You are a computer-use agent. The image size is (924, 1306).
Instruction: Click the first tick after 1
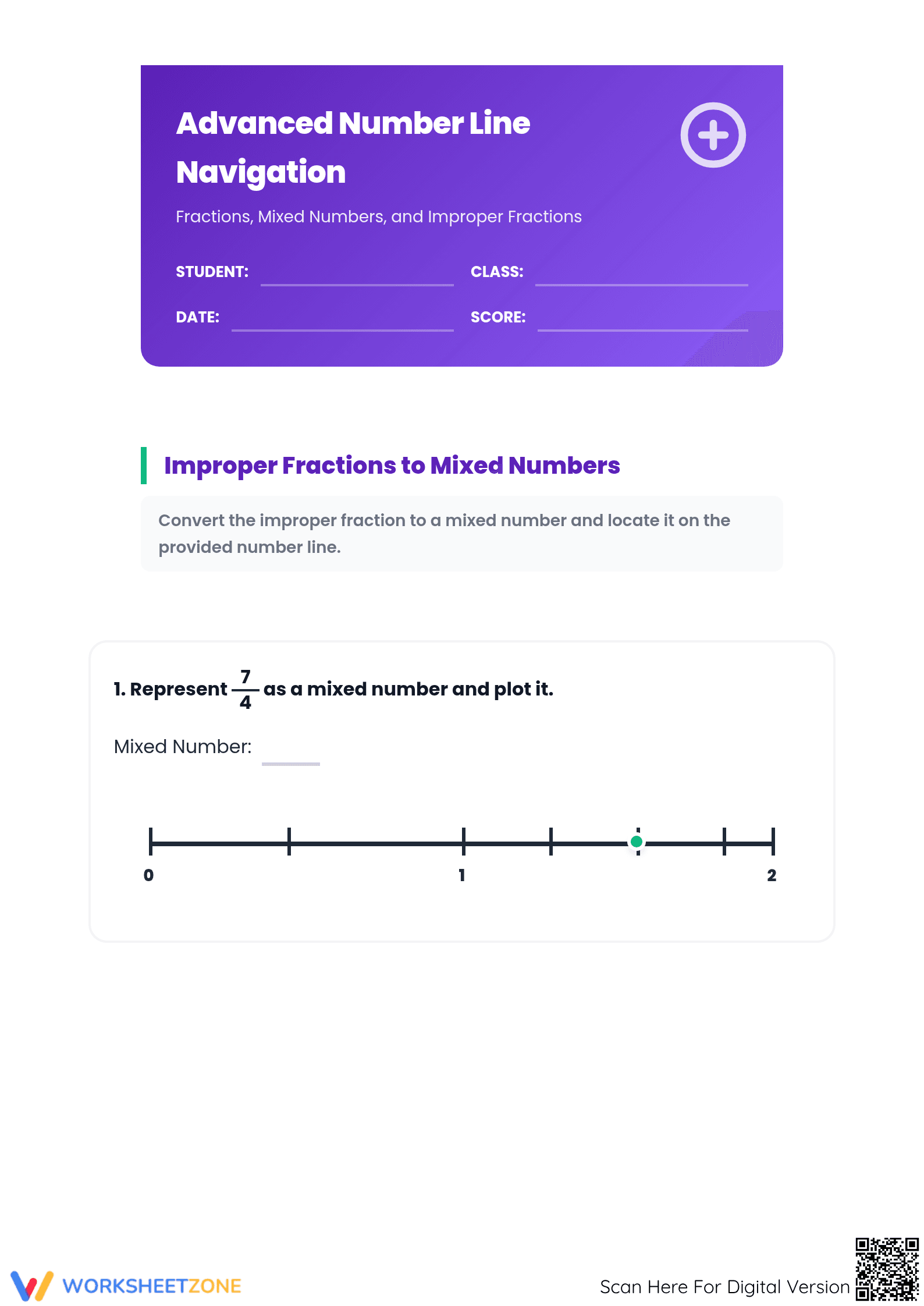(x=551, y=842)
